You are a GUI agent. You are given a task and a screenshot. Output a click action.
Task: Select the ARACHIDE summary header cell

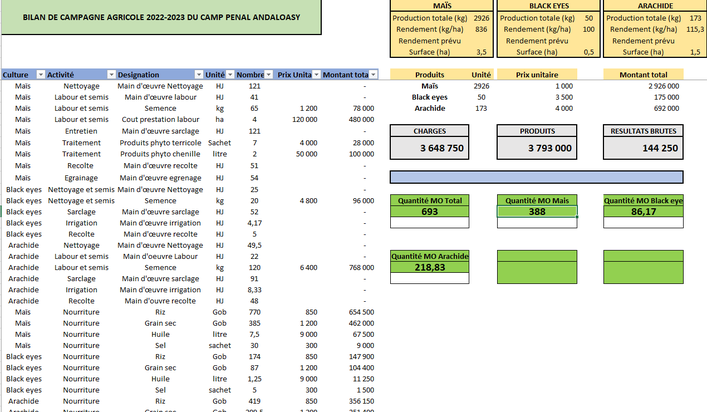click(x=654, y=6)
